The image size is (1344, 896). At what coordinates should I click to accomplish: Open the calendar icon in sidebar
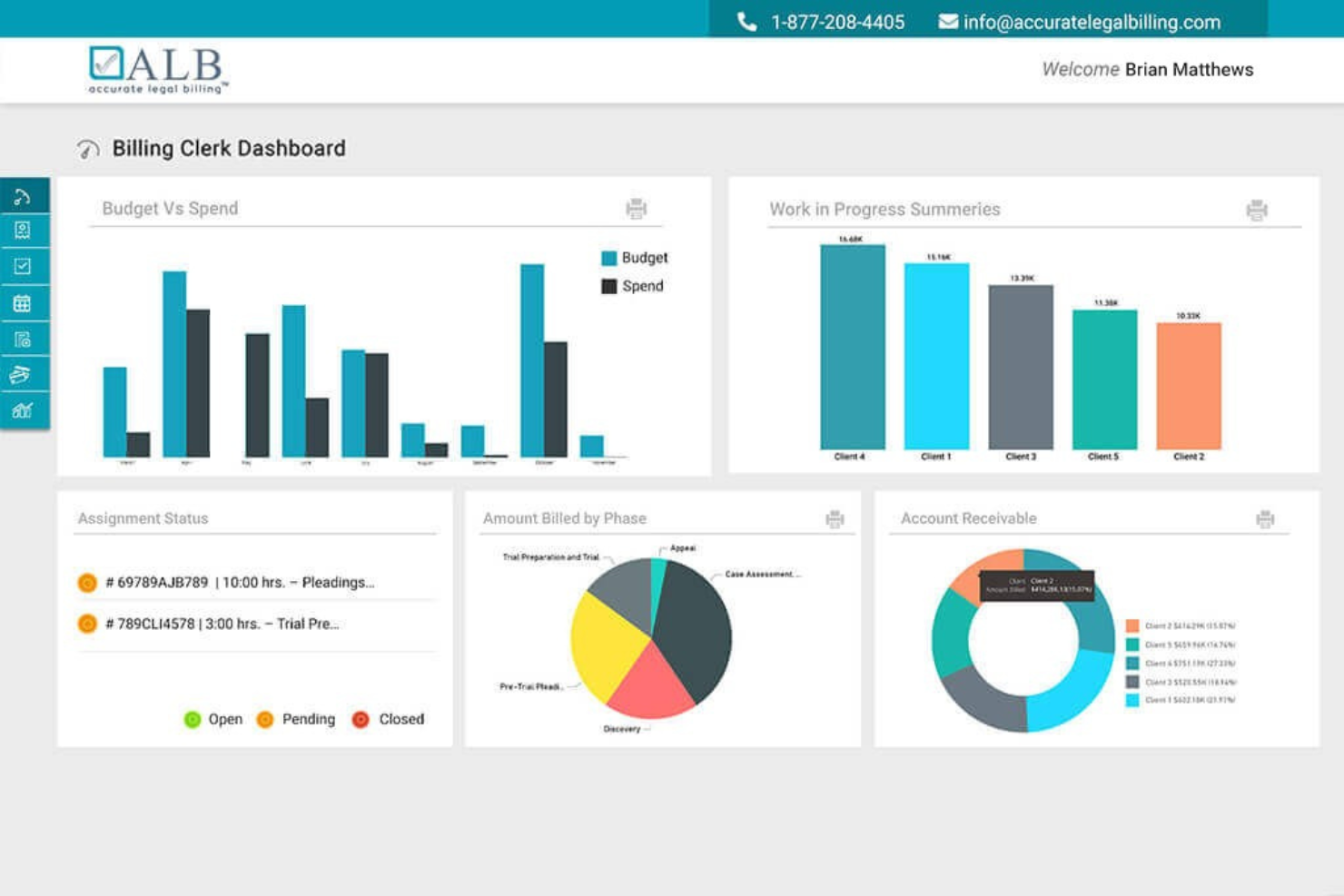[x=23, y=303]
